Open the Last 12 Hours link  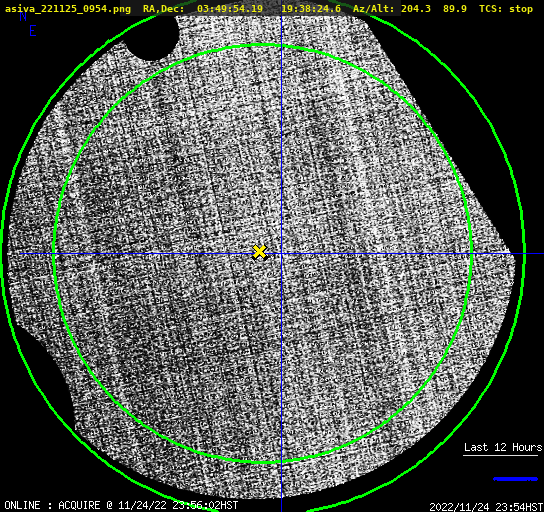[x=503, y=447]
